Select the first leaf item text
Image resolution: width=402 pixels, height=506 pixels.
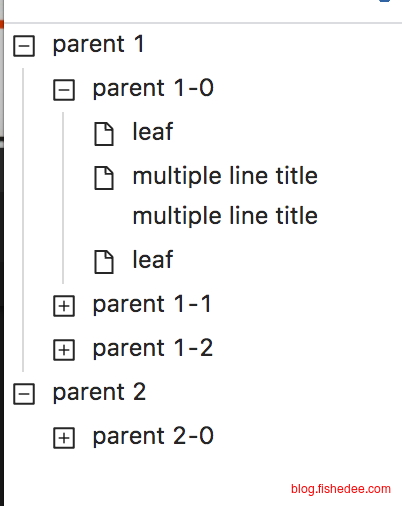[x=153, y=131]
